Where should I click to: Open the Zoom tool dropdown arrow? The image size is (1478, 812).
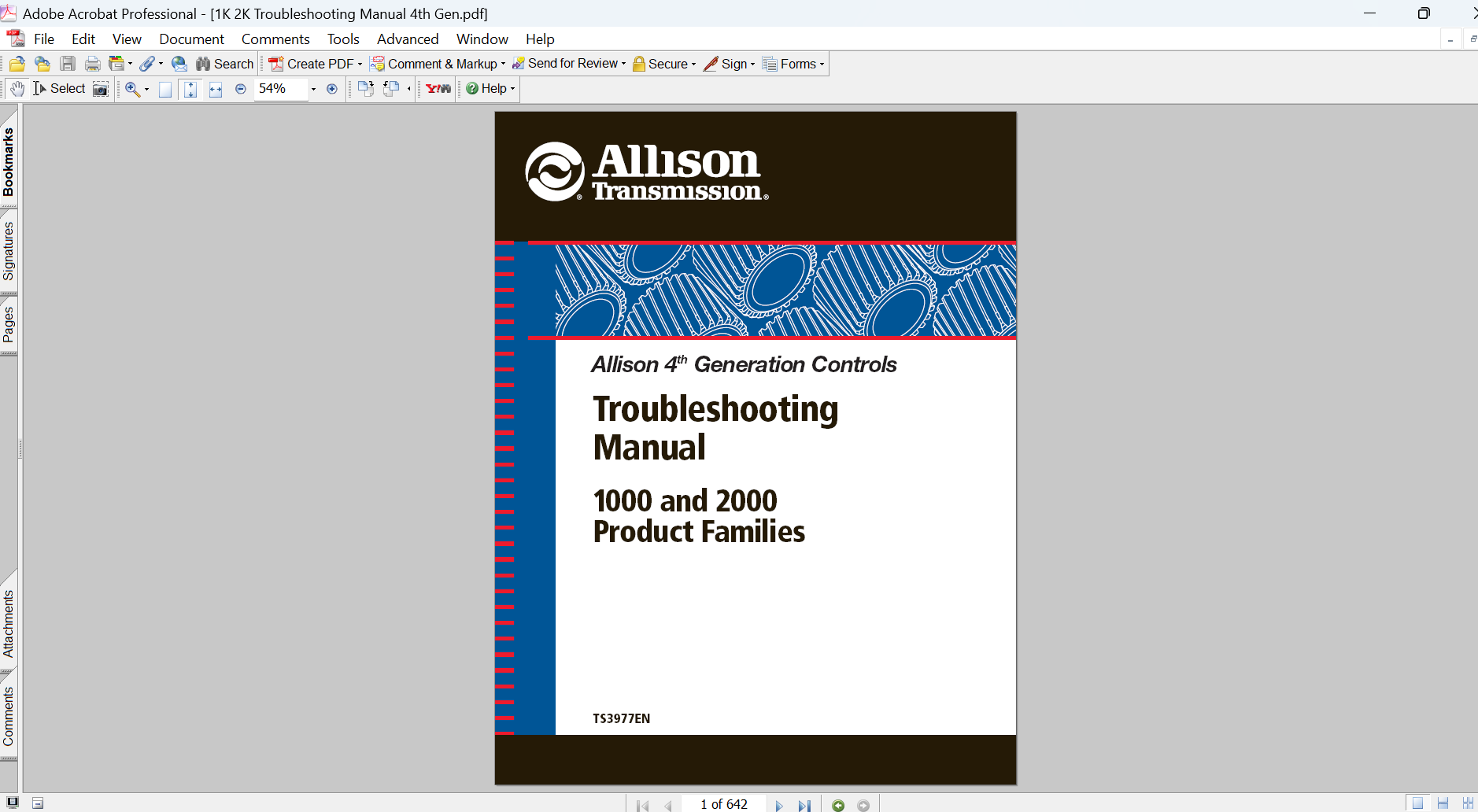(x=146, y=89)
